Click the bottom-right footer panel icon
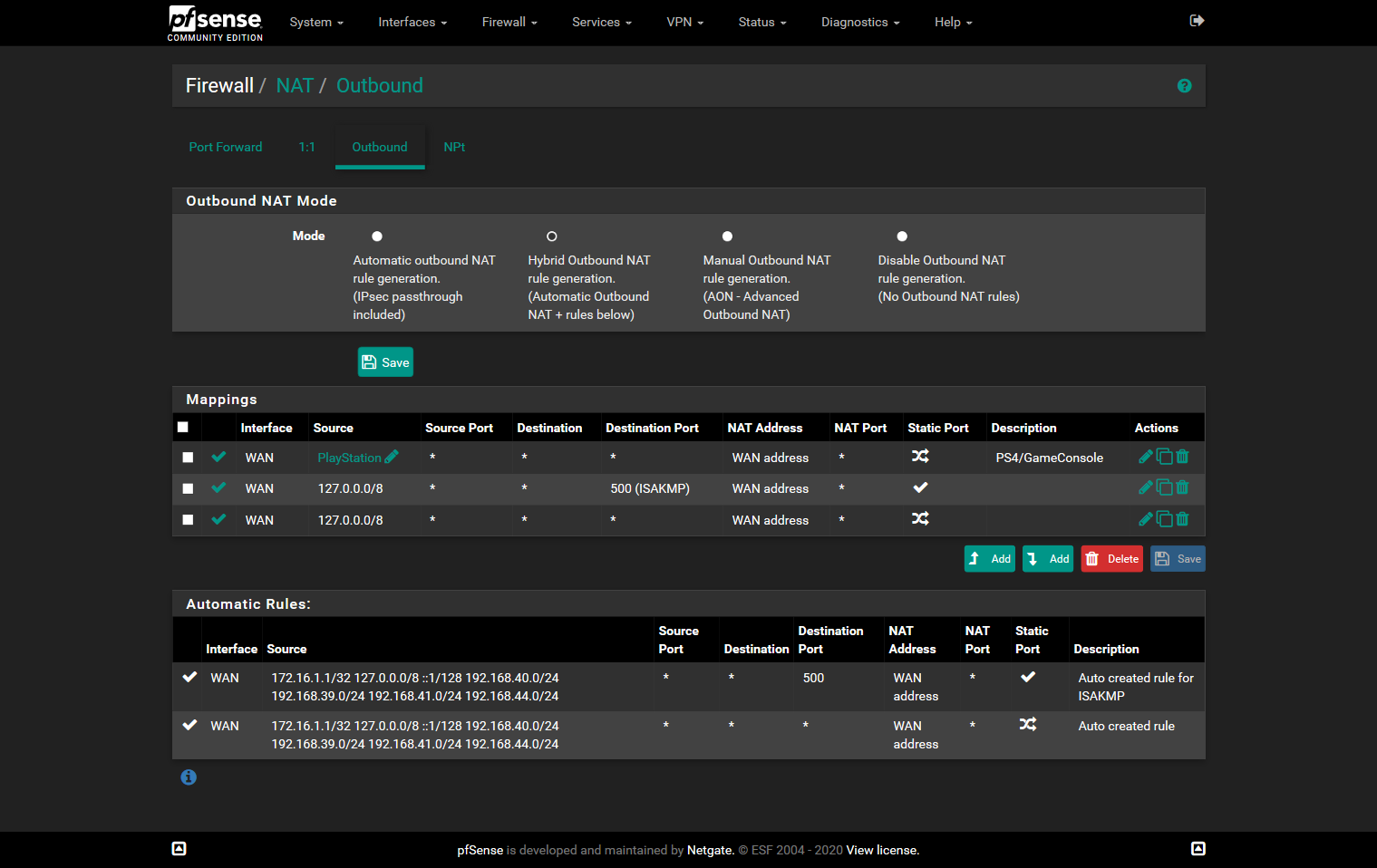The height and width of the screenshot is (868, 1377). [x=1198, y=849]
